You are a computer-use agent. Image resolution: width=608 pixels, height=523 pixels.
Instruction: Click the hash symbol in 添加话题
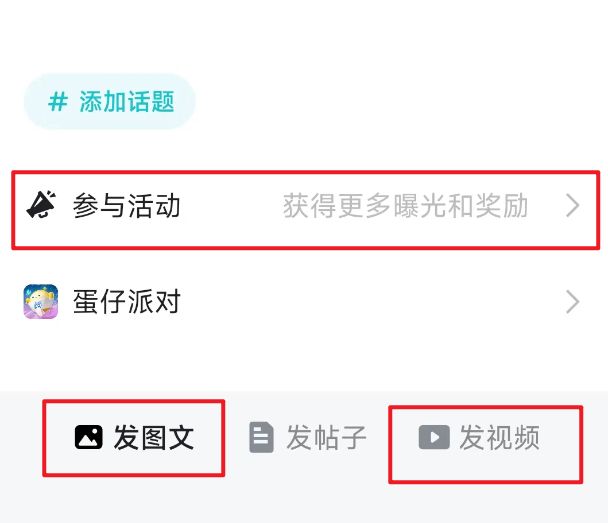[x=59, y=101]
